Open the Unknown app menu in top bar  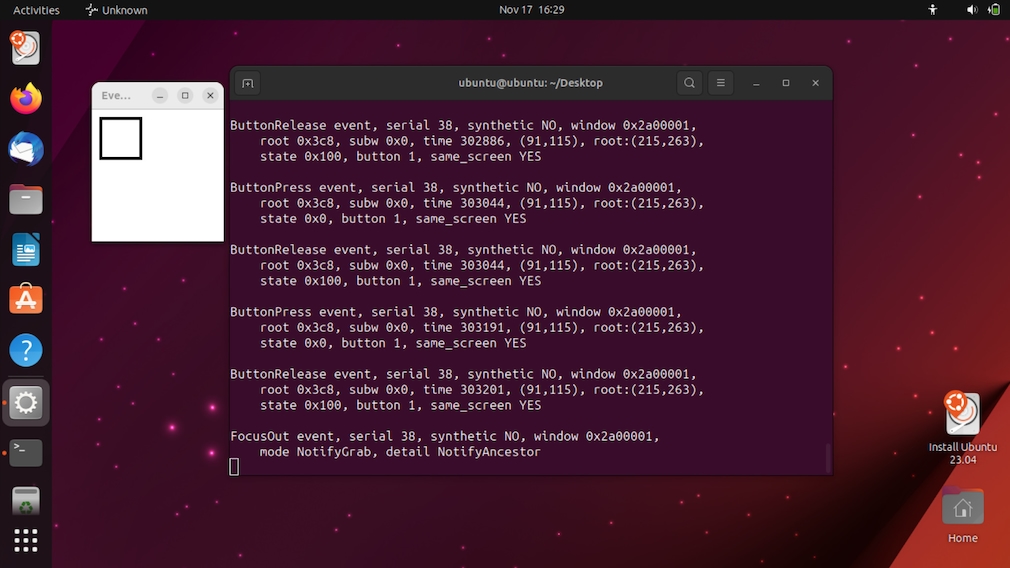click(x=117, y=10)
